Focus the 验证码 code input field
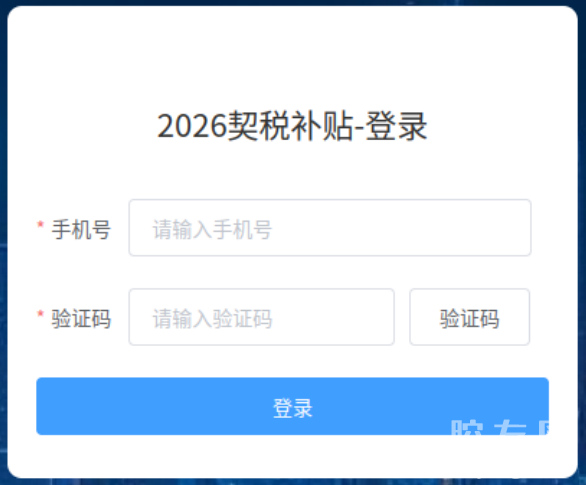The width and height of the screenshot is (586, 485). [262, 317]
